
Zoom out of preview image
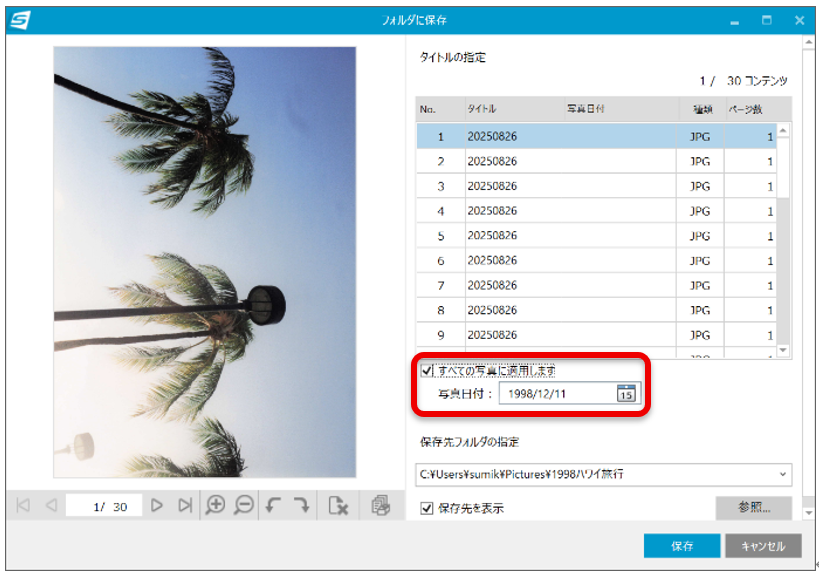pyautogui.click(x=244, y=505)
